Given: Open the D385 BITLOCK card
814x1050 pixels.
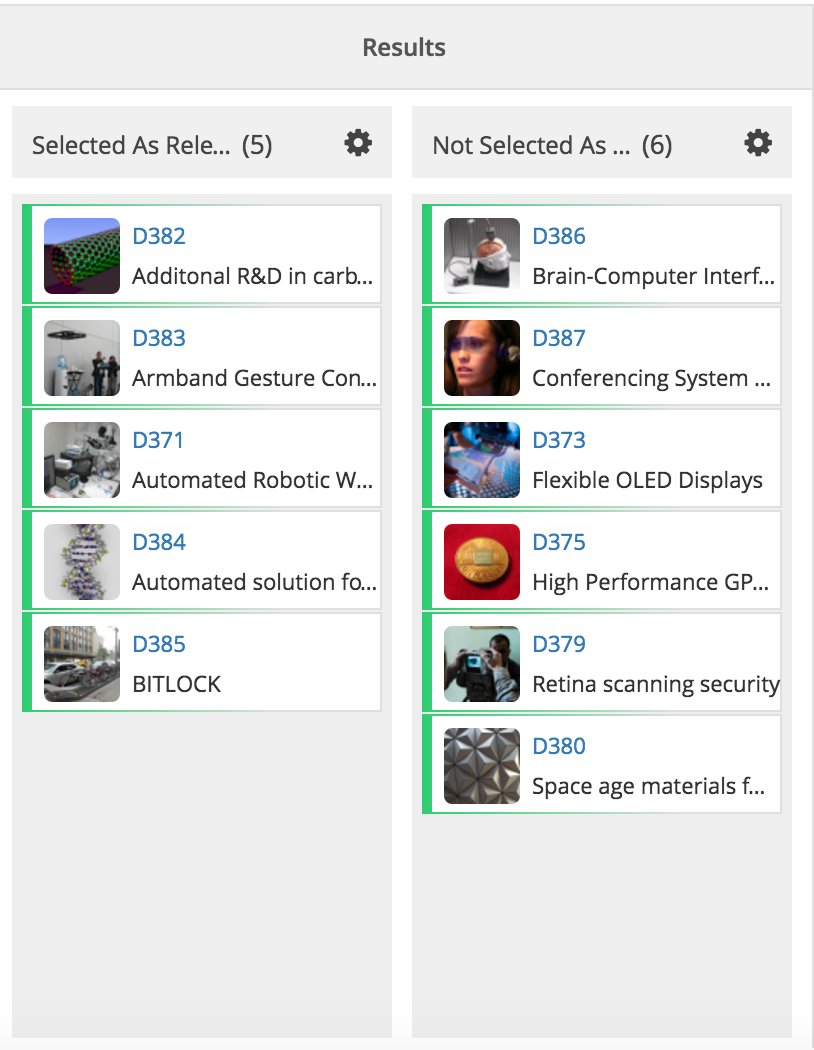Looking at the screenshot, I should 201,663.
